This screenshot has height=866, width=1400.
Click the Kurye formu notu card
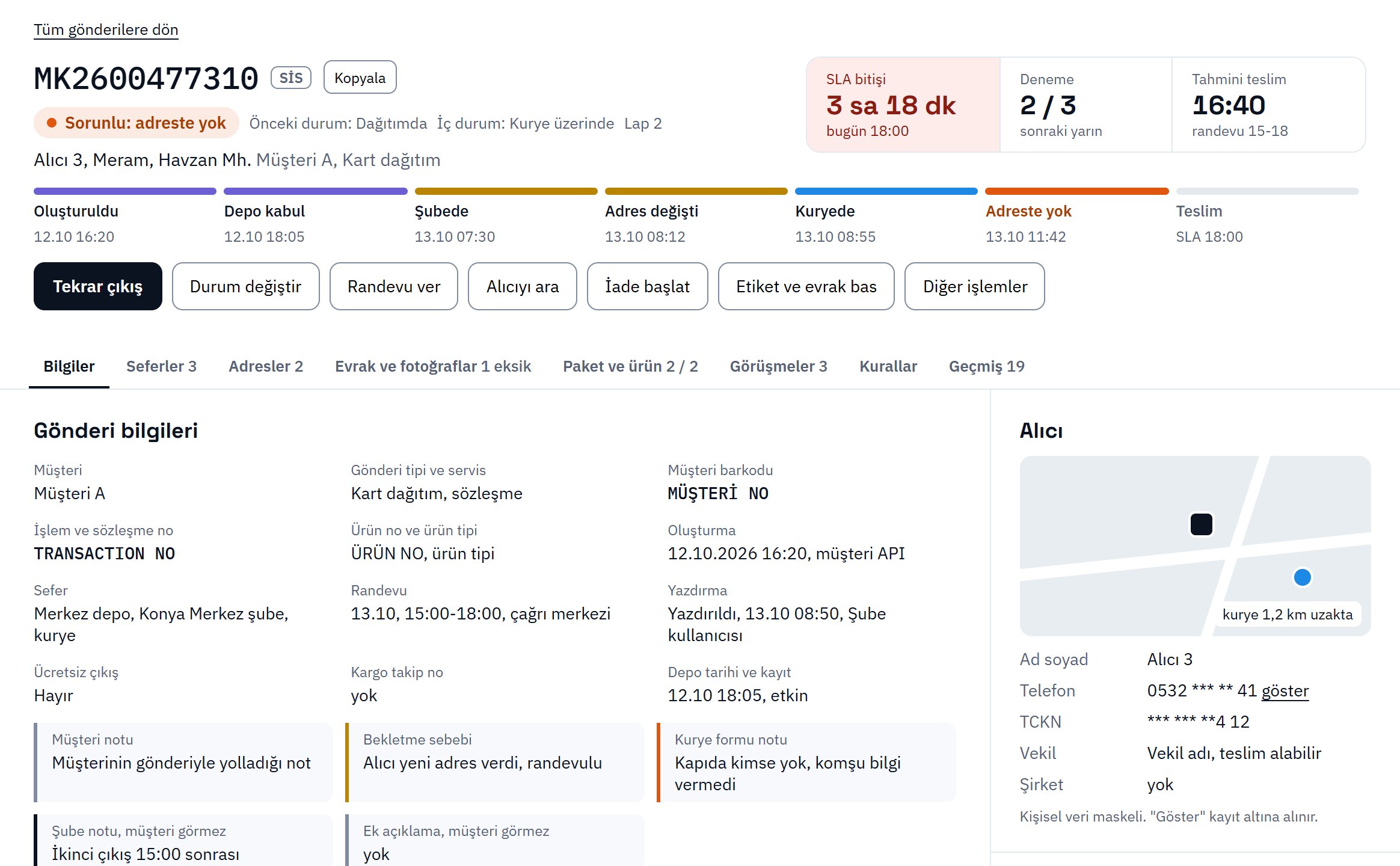pyautogui.click(x=806, y=763)
